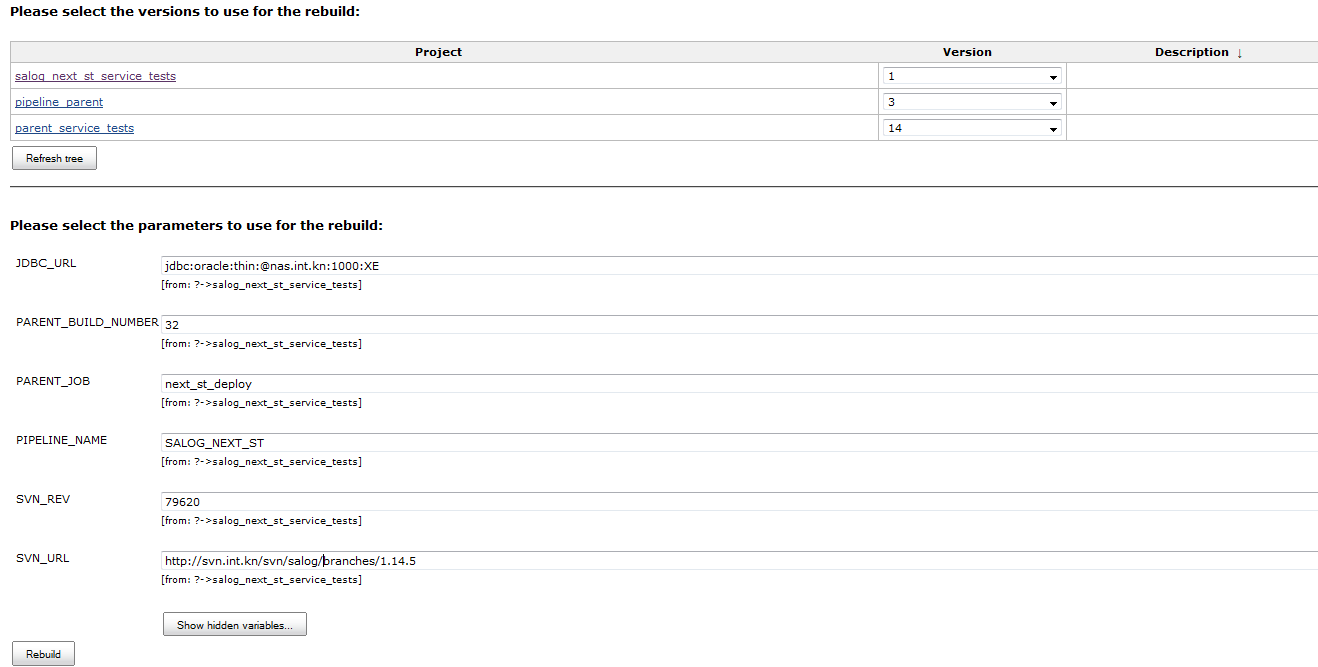Open the pipeline_parent project link
This screenshot has height=667, width=1318.
pos(59,102)
